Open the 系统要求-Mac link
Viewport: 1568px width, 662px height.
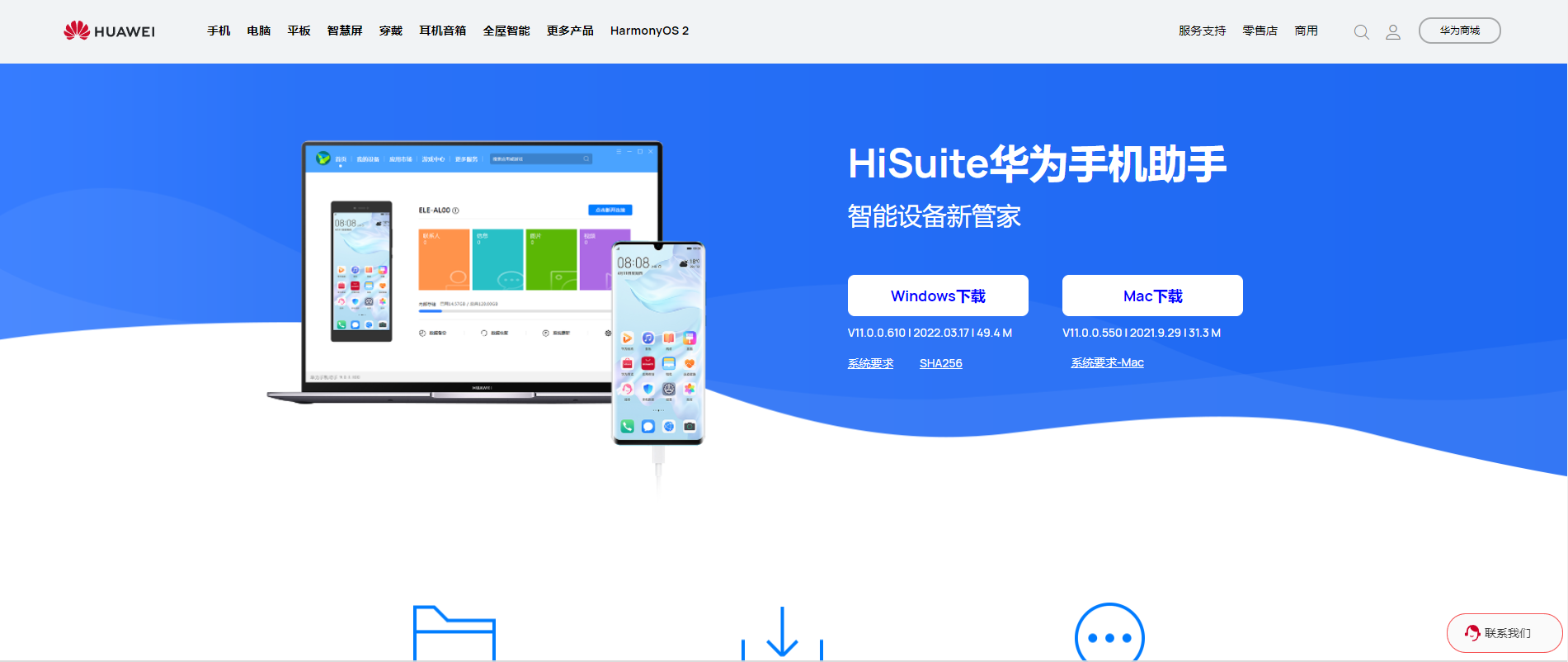tap(1107, 362)
